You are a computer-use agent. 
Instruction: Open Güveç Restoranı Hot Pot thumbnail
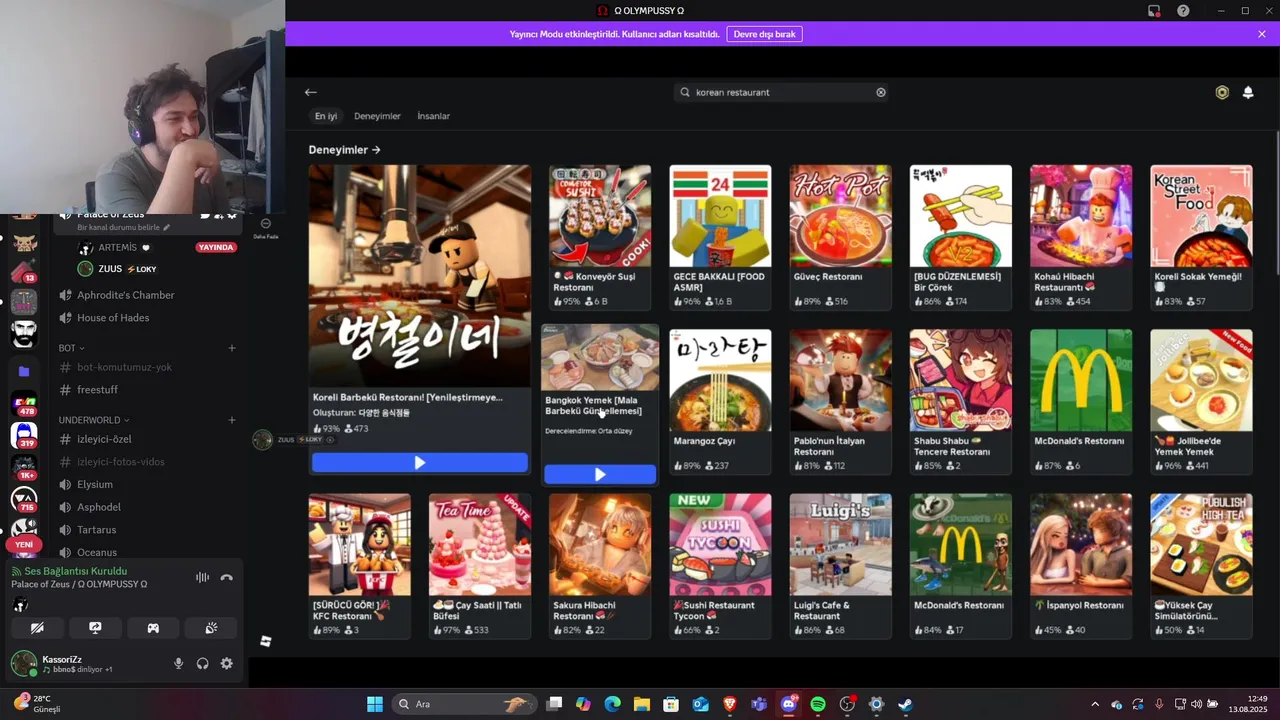(x=840, y=216)
